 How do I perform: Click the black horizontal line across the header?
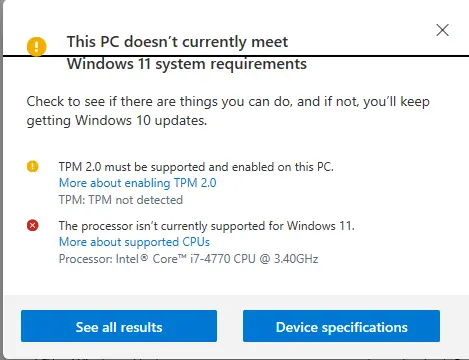[x=236, y=56]
